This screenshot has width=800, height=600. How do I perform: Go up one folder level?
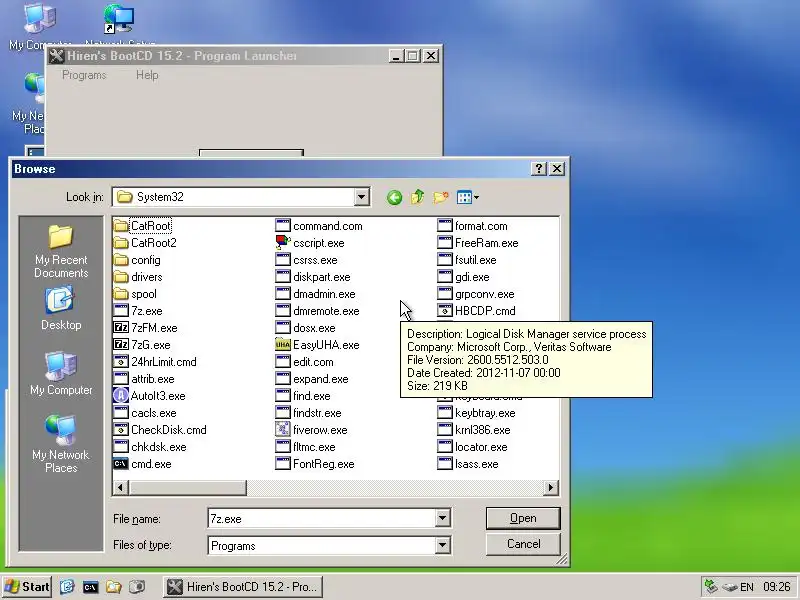point(417,197)
